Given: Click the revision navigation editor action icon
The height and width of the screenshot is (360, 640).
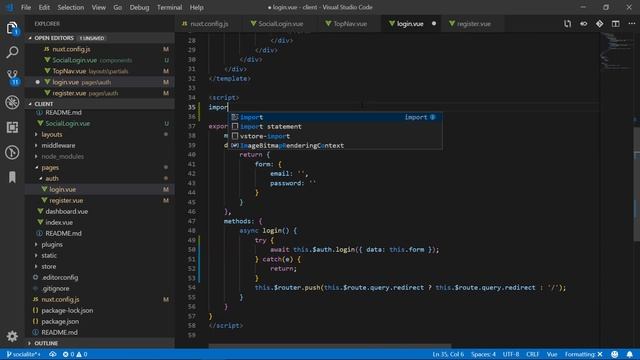Looking at the screenshot, I should tap(584, 24).
